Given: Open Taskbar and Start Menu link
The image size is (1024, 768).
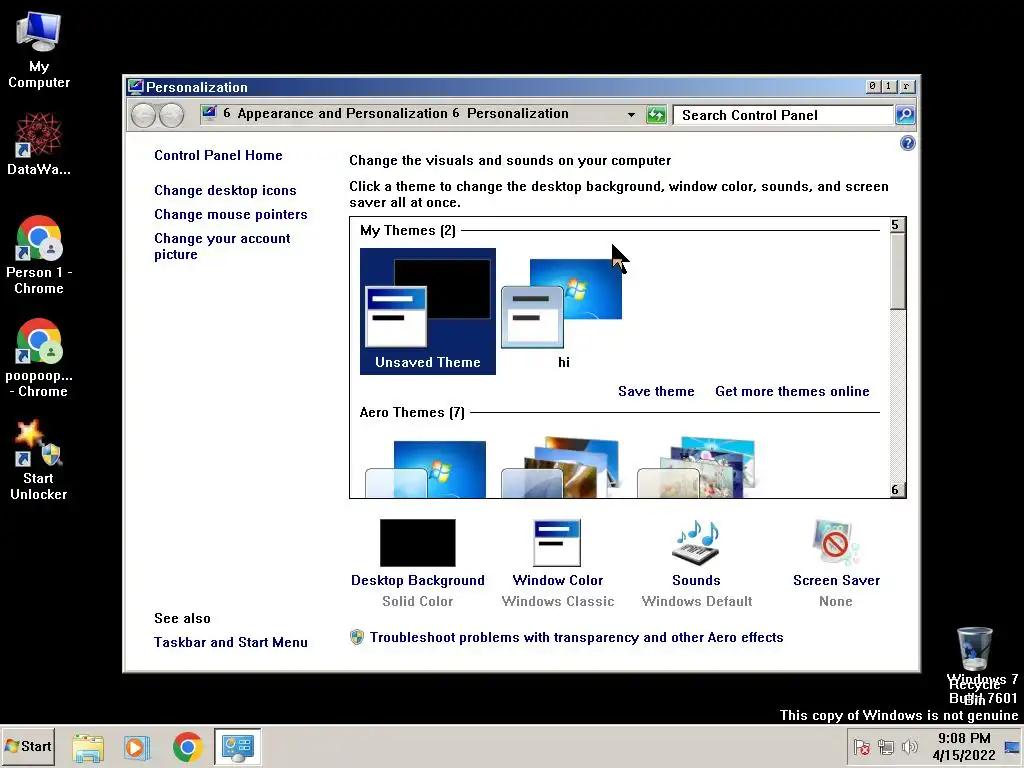Looking at the screenshot, I should 231,643.
